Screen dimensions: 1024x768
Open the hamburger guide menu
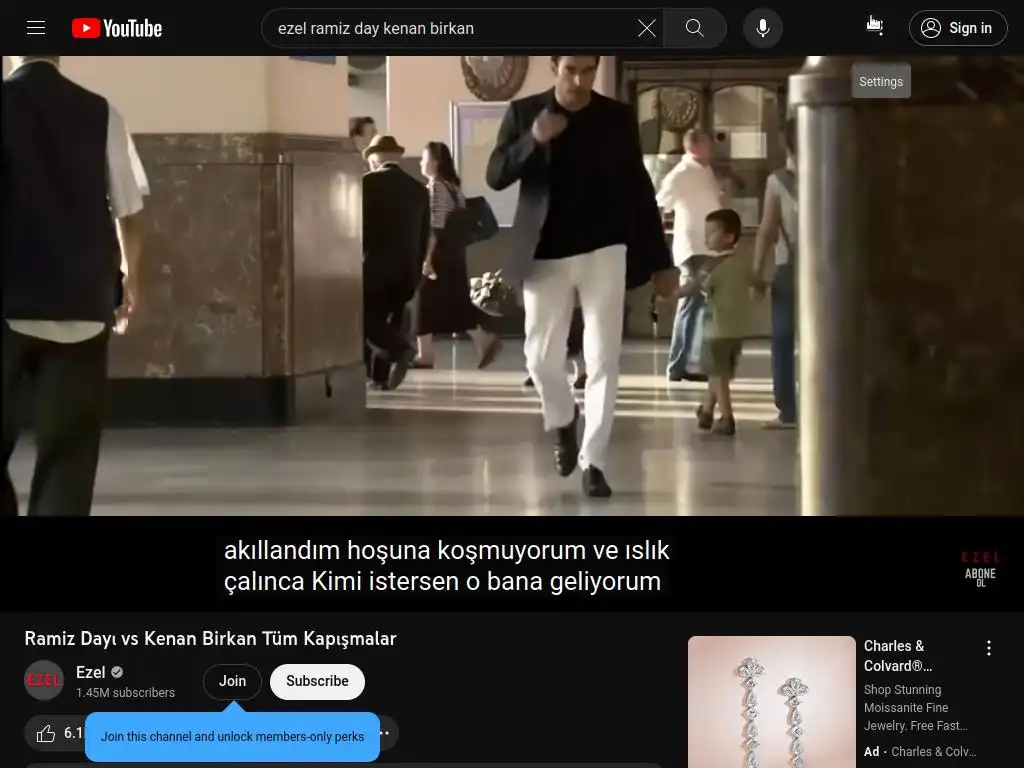pyautogui.click(x=36, y=28)
